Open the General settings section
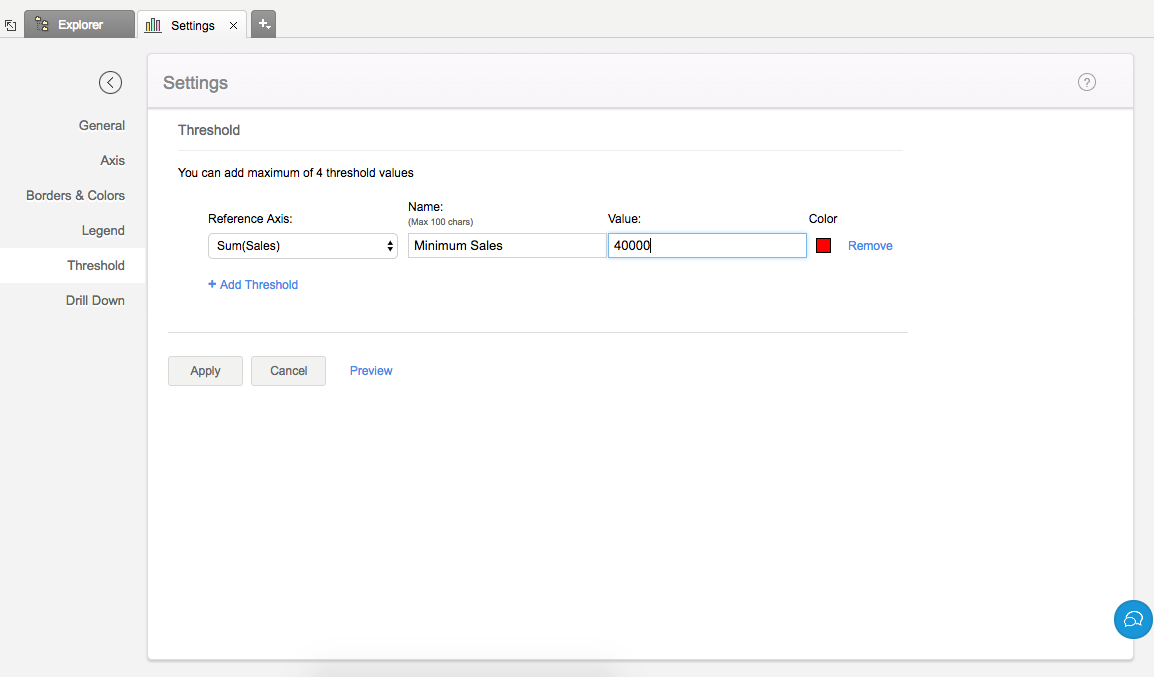Image resolution: width=1154 pixels, height=677 pixels. (102, 126)
